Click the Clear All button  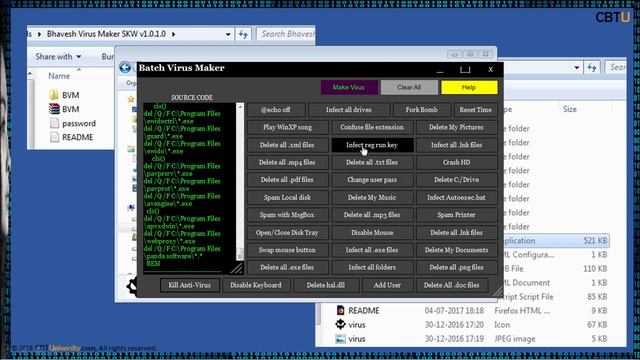click(x=409, y=87)
